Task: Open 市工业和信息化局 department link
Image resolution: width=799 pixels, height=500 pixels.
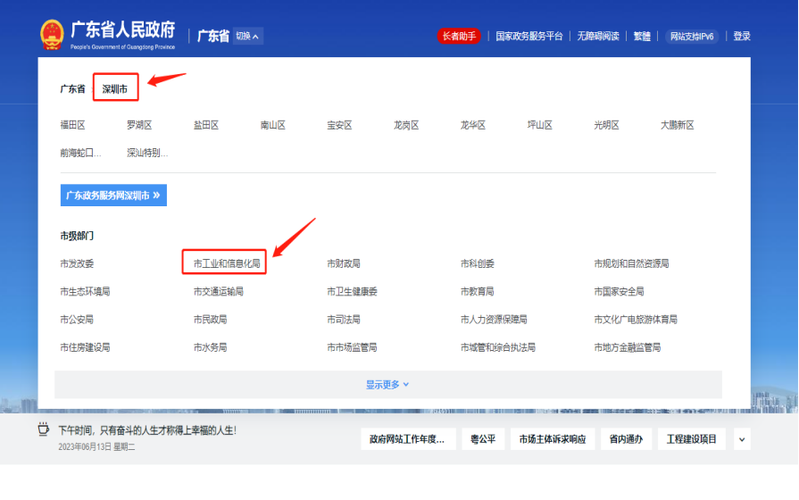Action: pyautogui.click(x=227, y=264)
